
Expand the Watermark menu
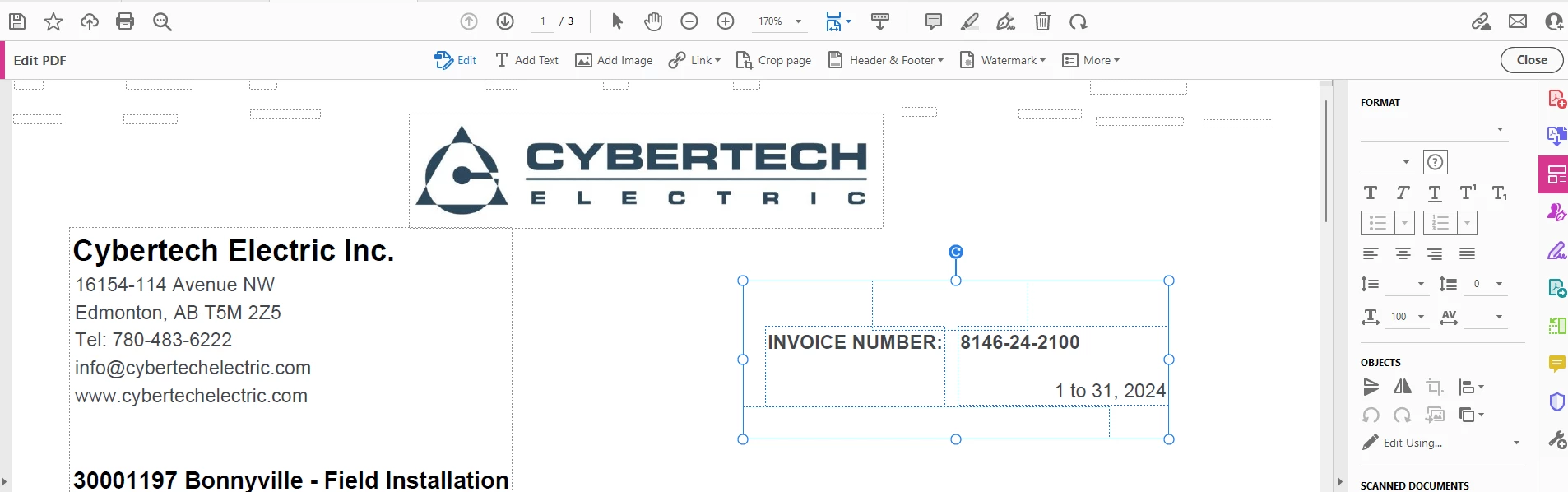1002,60
